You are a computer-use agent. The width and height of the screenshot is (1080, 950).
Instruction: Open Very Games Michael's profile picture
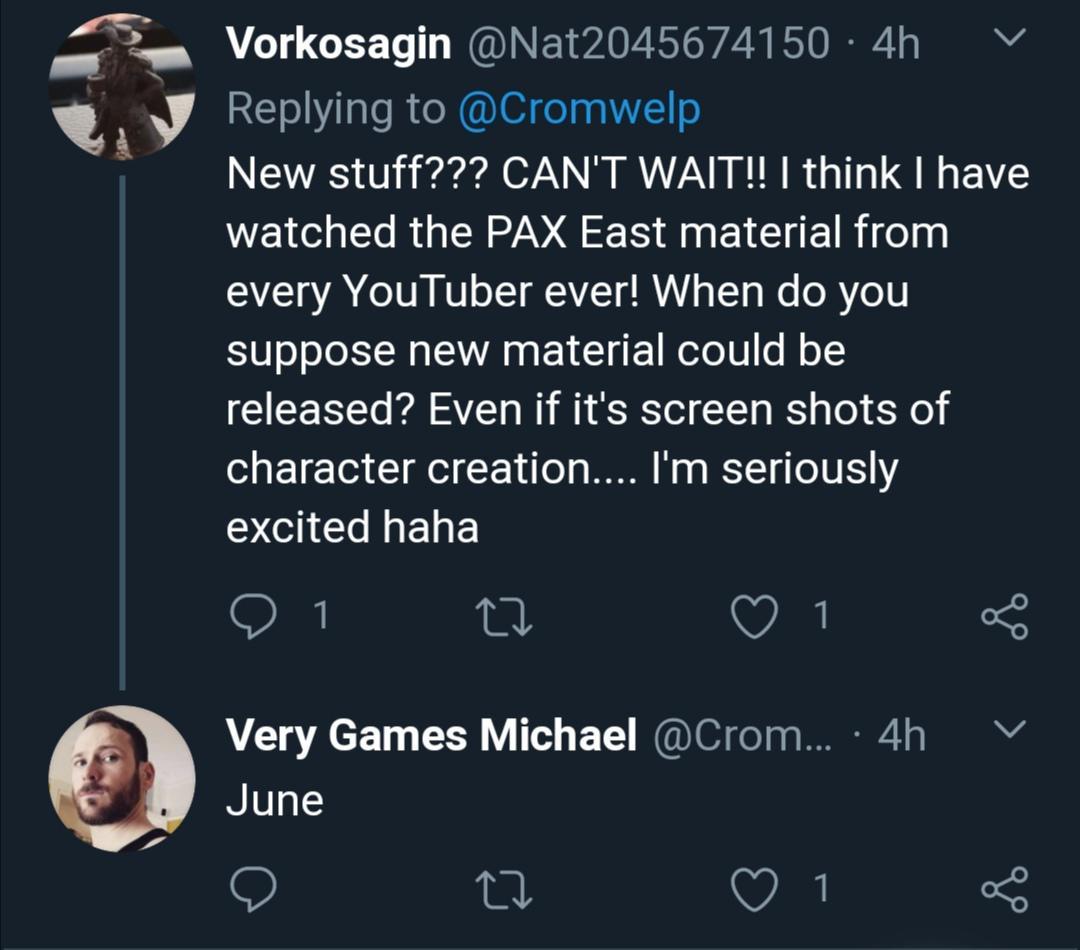[122, 779]
